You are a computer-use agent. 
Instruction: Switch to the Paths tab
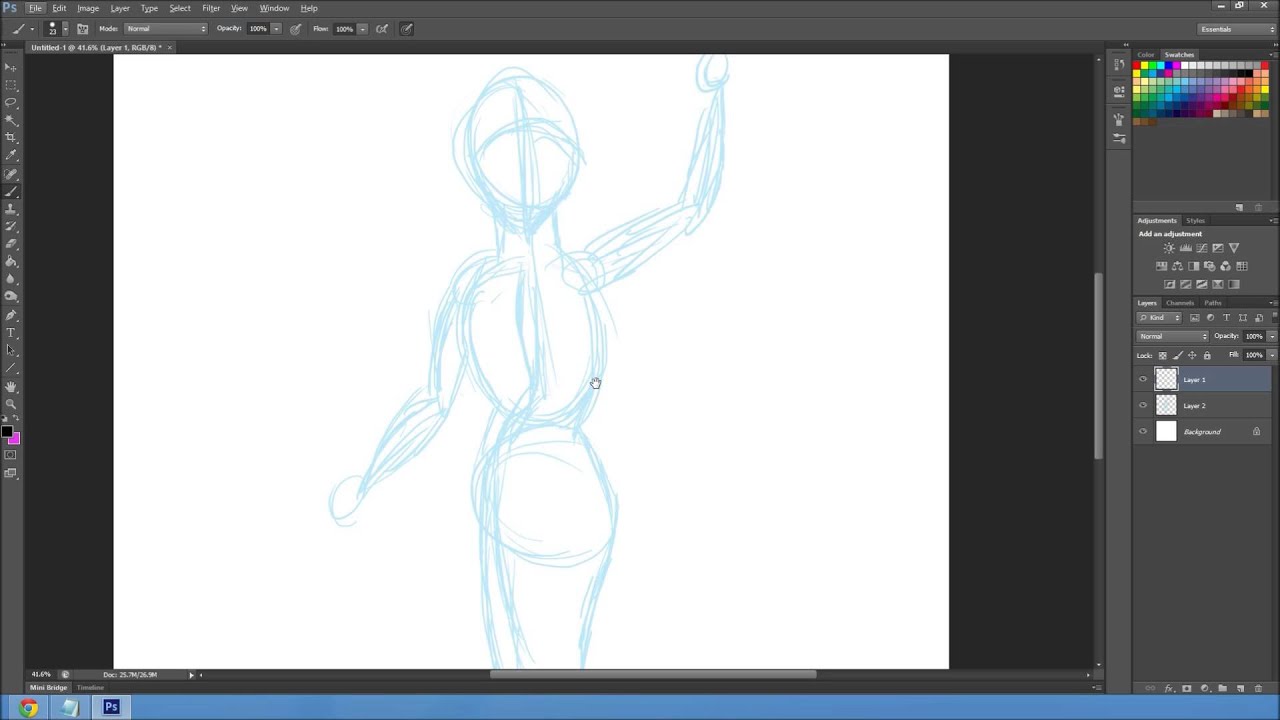(1213, 303)
